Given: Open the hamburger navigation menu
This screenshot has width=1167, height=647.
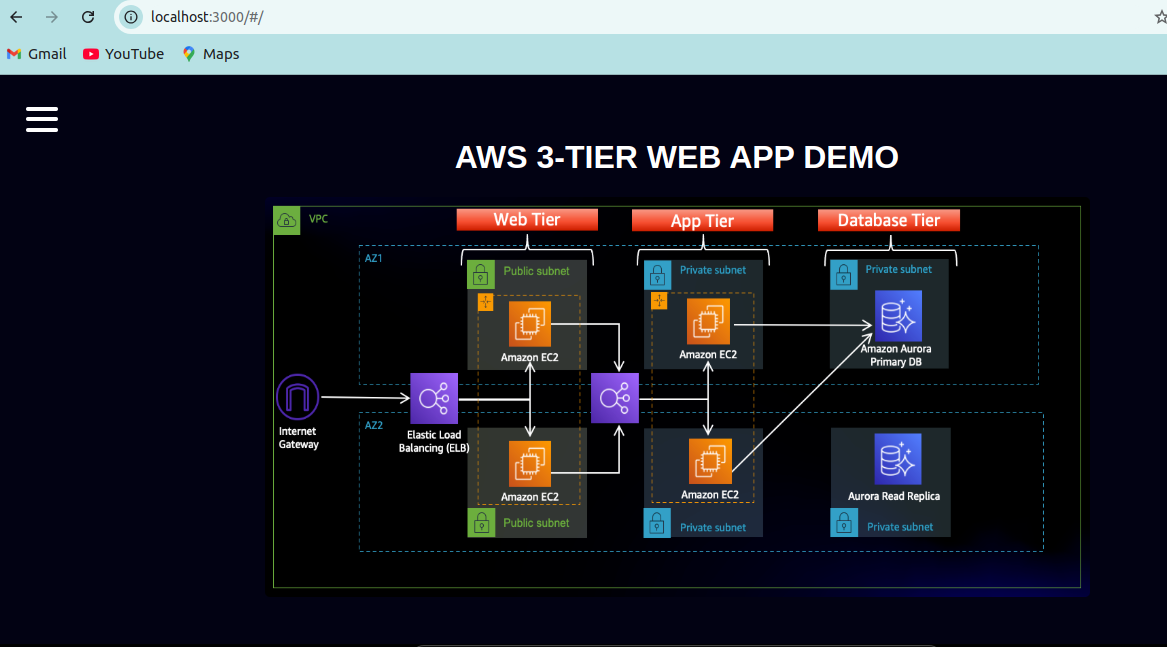Looking at the screenshot, I should click(x=41, y=119).
